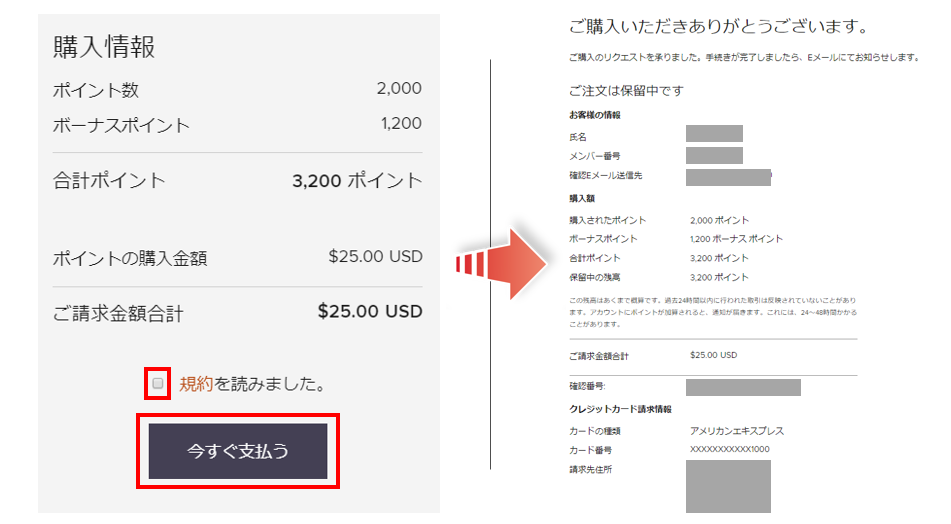Click the grayed-out メンバー番号 field
The width and height of the screenshot is (951, 524).
(x=714, y=155)
